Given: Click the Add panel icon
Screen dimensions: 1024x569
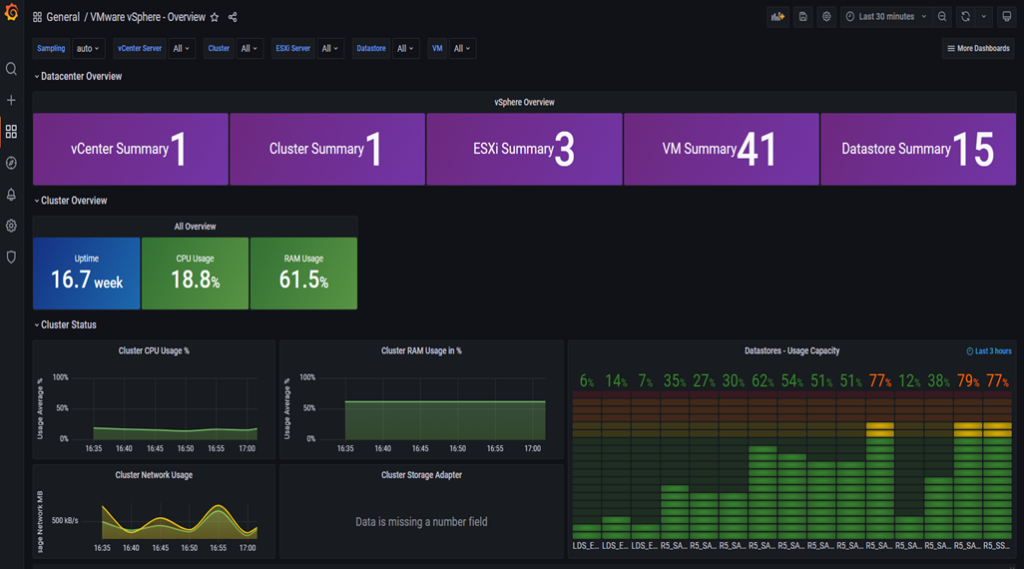Looking at the screenshot, I should pyautogui.click(x=777, y=17).
